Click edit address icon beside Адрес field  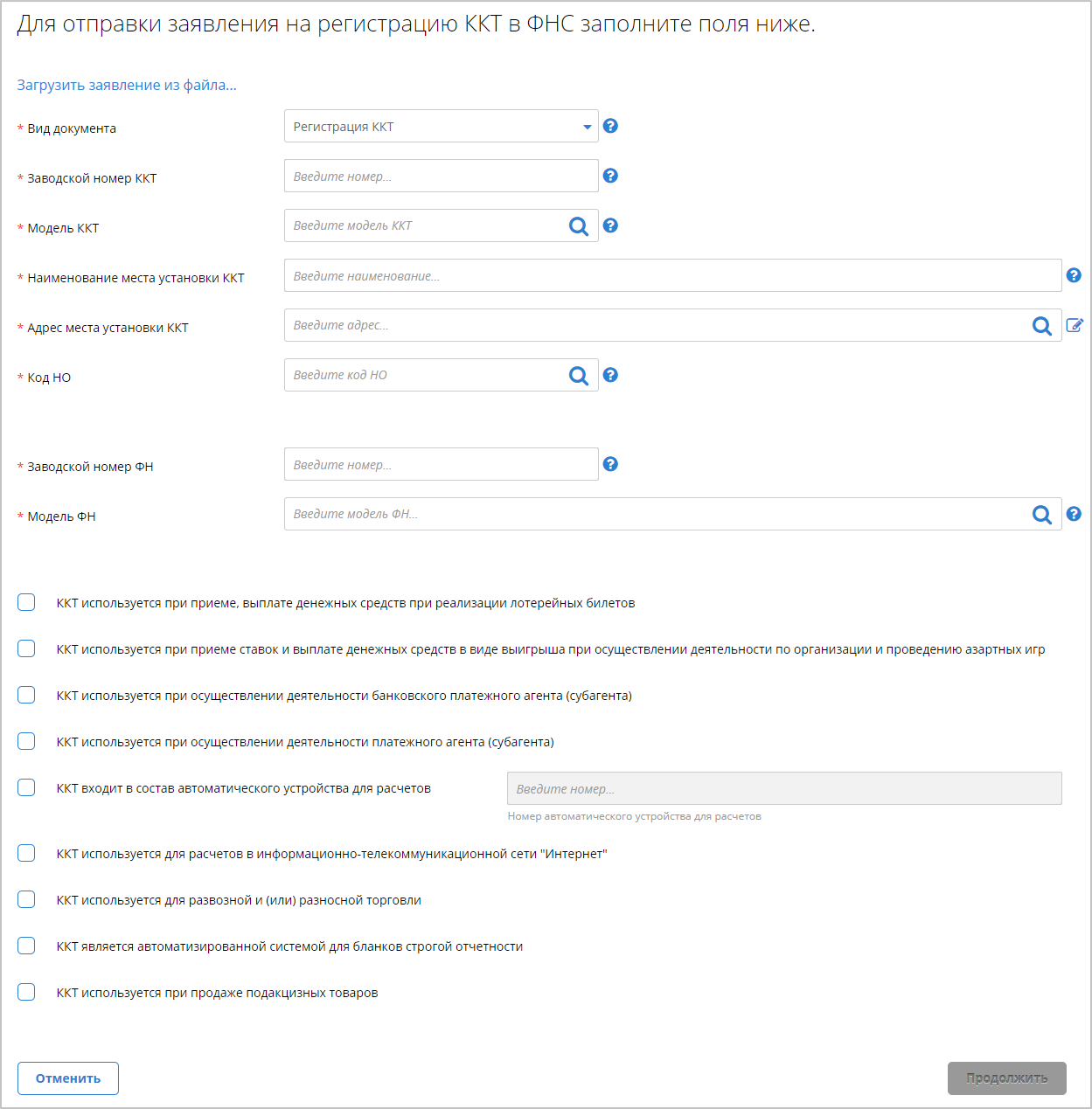(1075, 325)
